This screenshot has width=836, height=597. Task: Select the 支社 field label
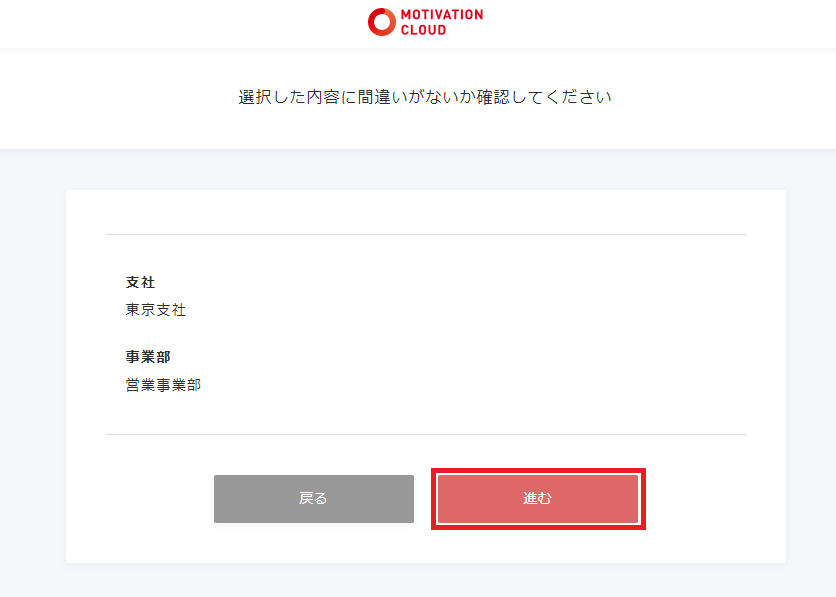click(140, 283)
